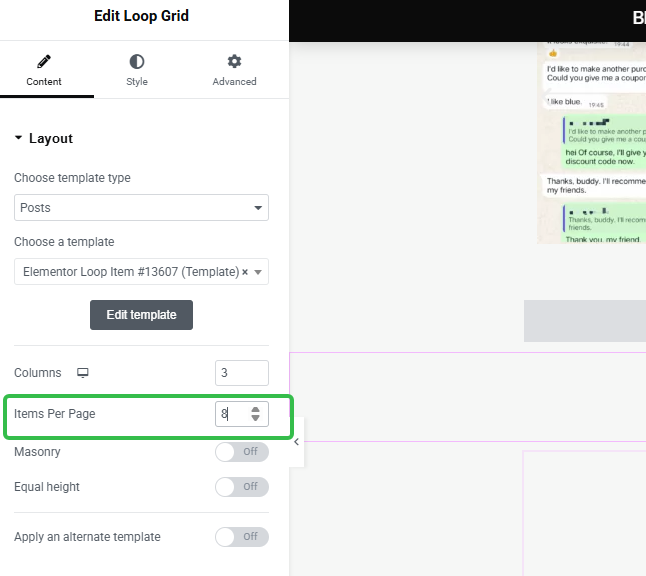Open the Choose a template dropdown arrow
646x576 pixels.
pos(259,272)
